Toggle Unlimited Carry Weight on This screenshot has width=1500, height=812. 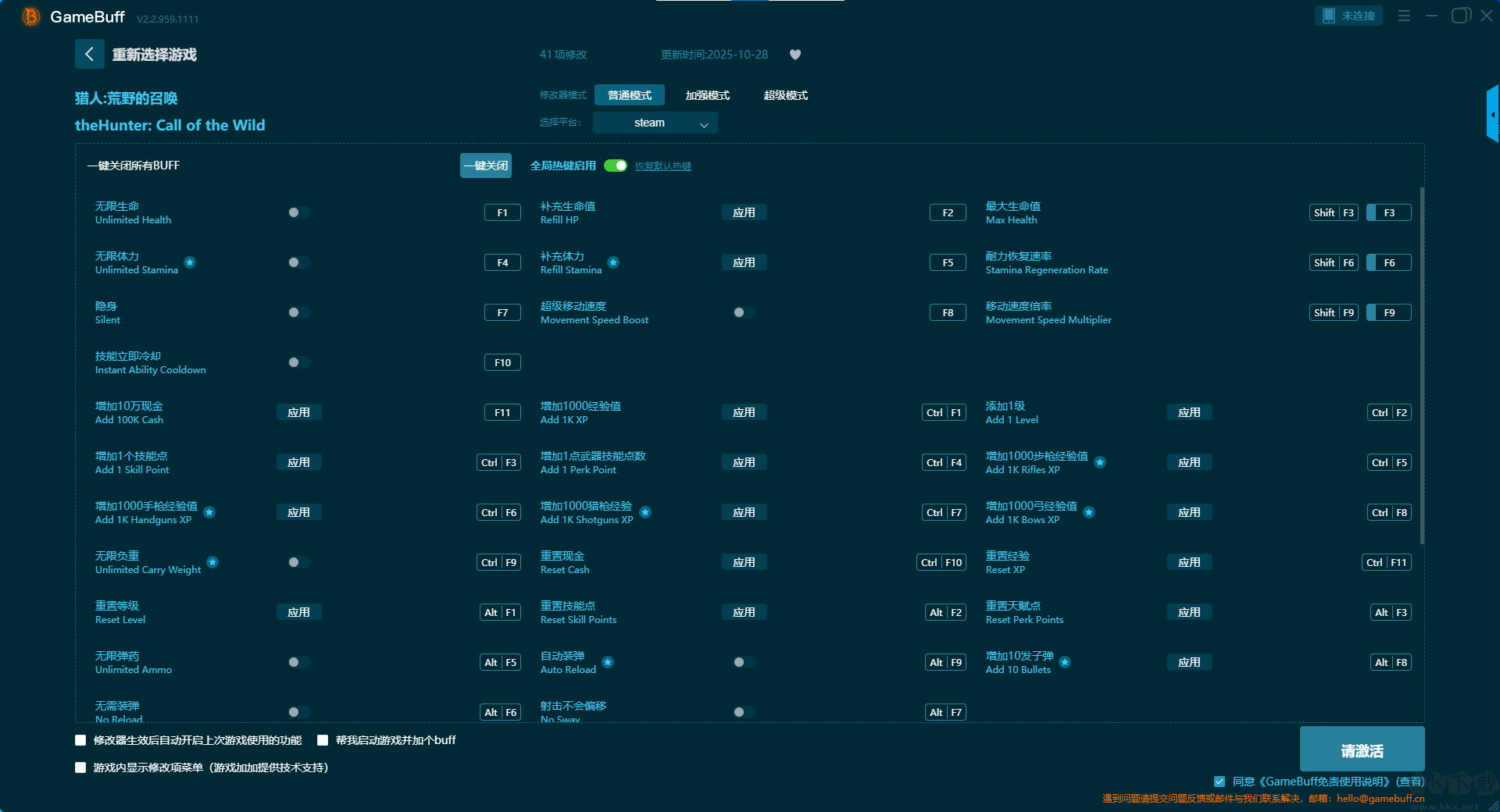pyautogui.click(x=298, y=562)
